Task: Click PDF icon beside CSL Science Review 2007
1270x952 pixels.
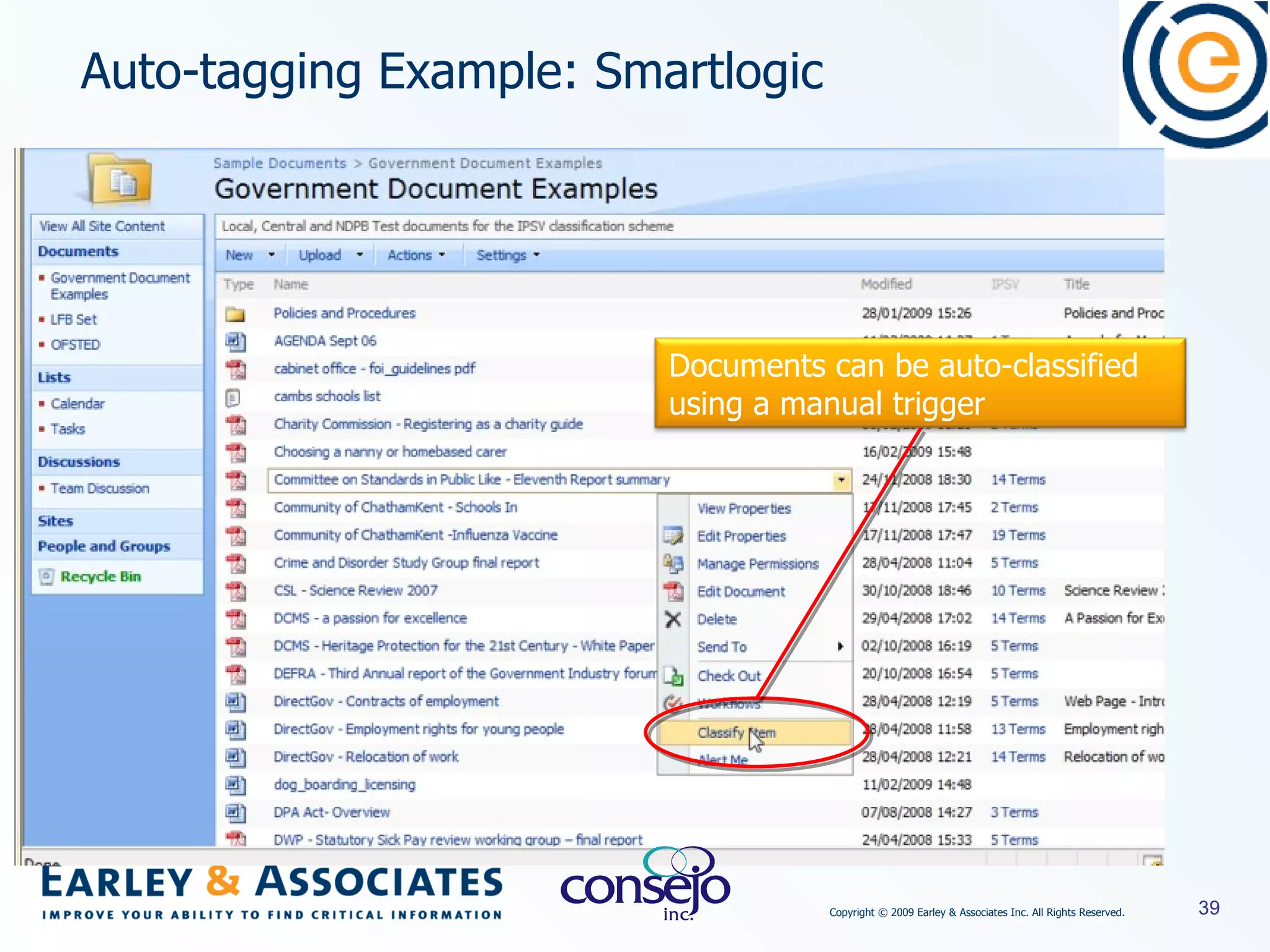Action: (235, 591)
